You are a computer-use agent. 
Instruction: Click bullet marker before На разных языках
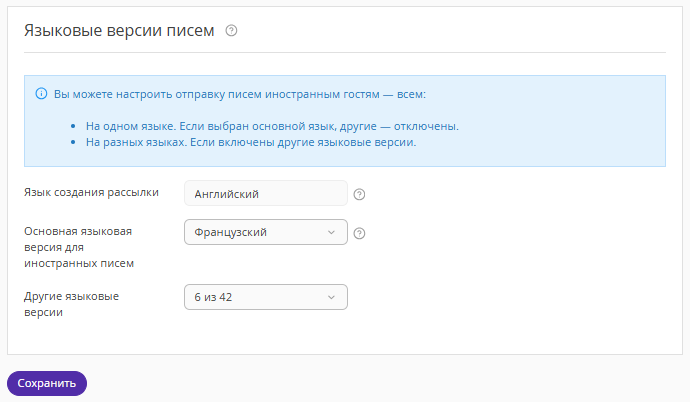pyautogui.click(x=75, y=142)
